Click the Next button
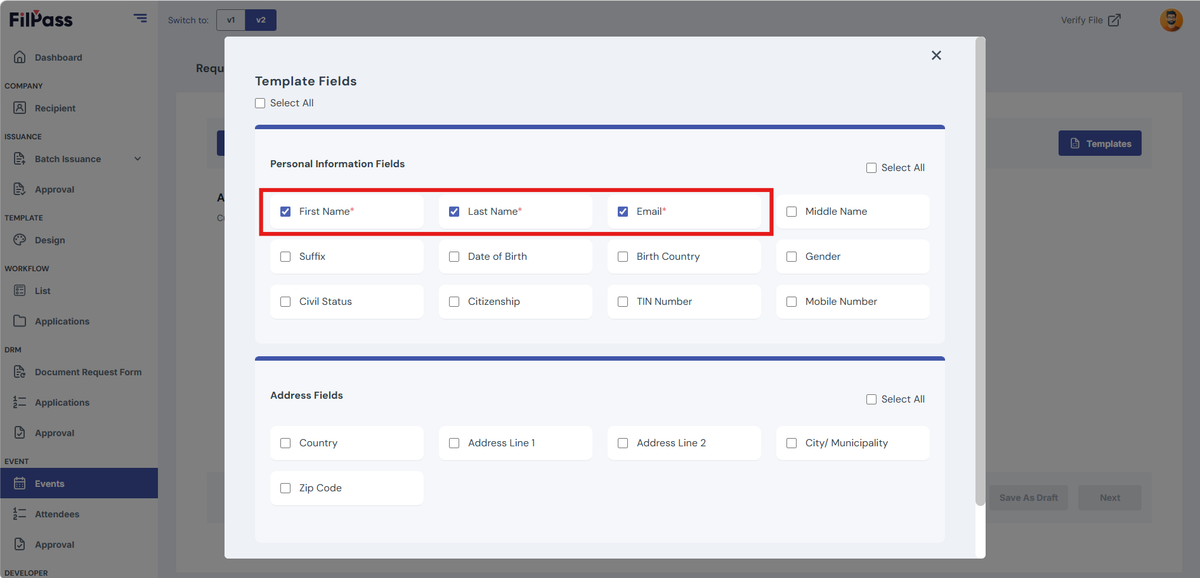This screenshot has height=578, width=1200. click(x=1110, y=498)
